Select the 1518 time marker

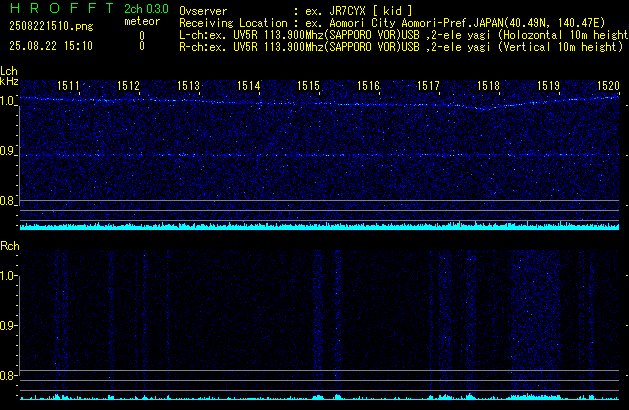(489, 86)
